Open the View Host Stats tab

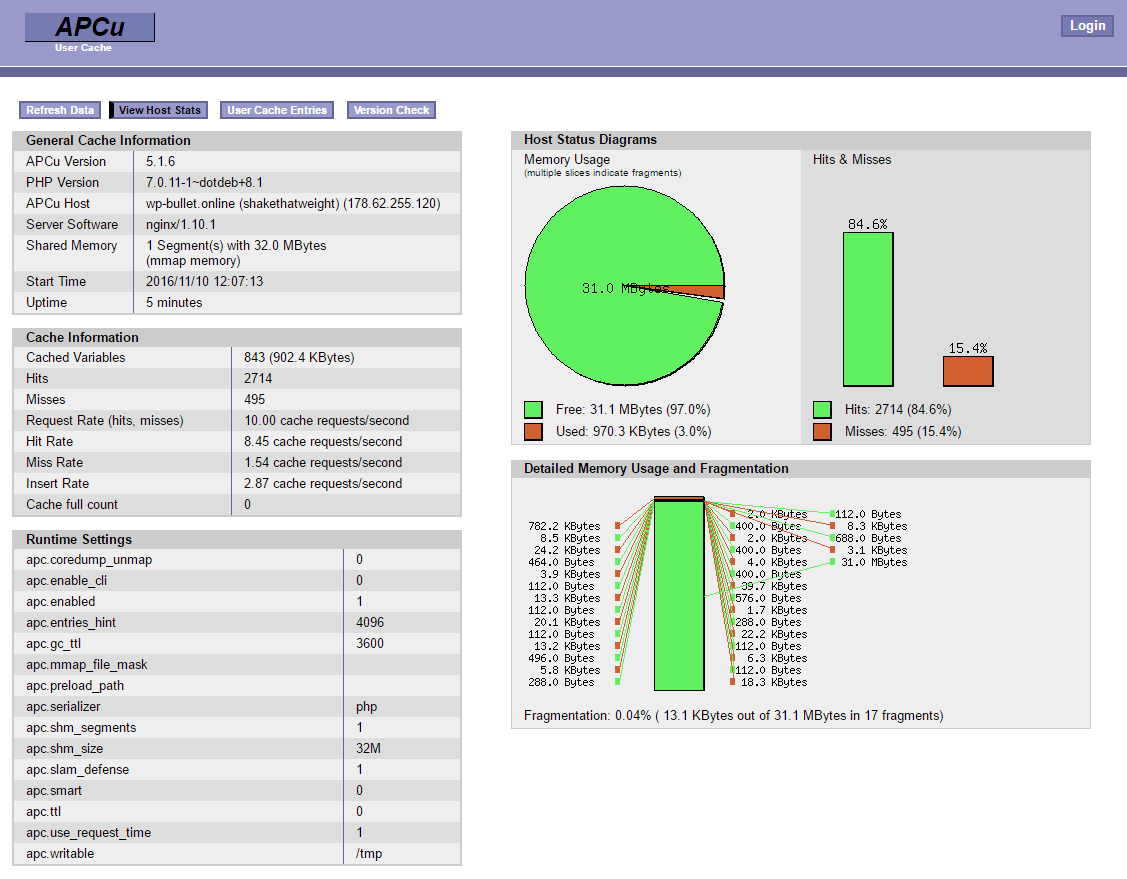coord(159,110)
